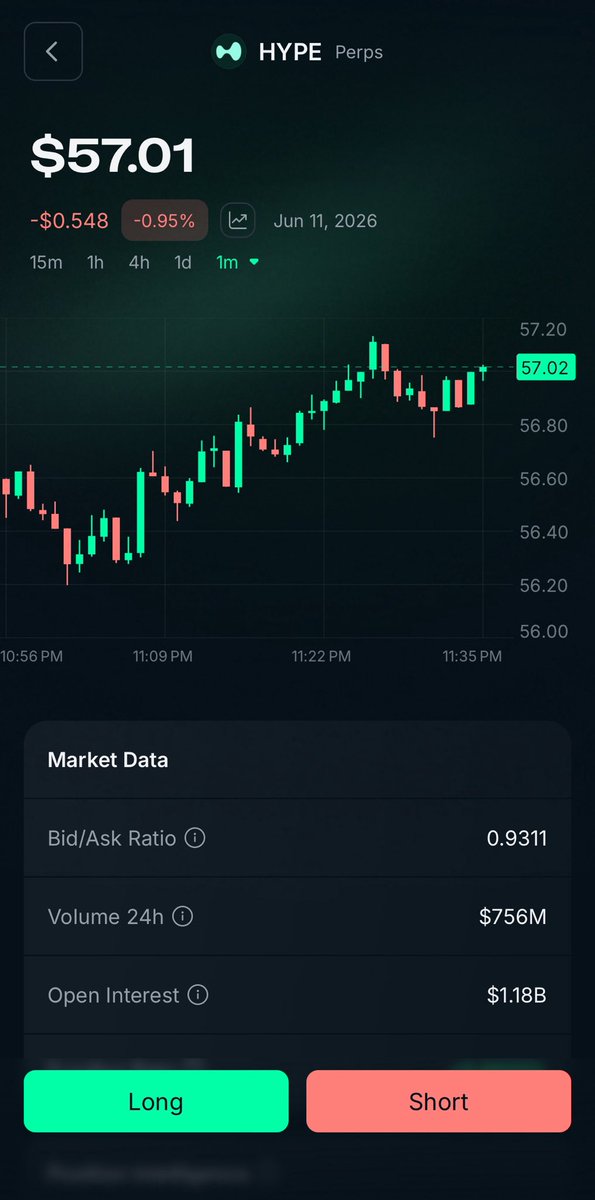
Task: Select the 1h timeframe
Action: 95,262
